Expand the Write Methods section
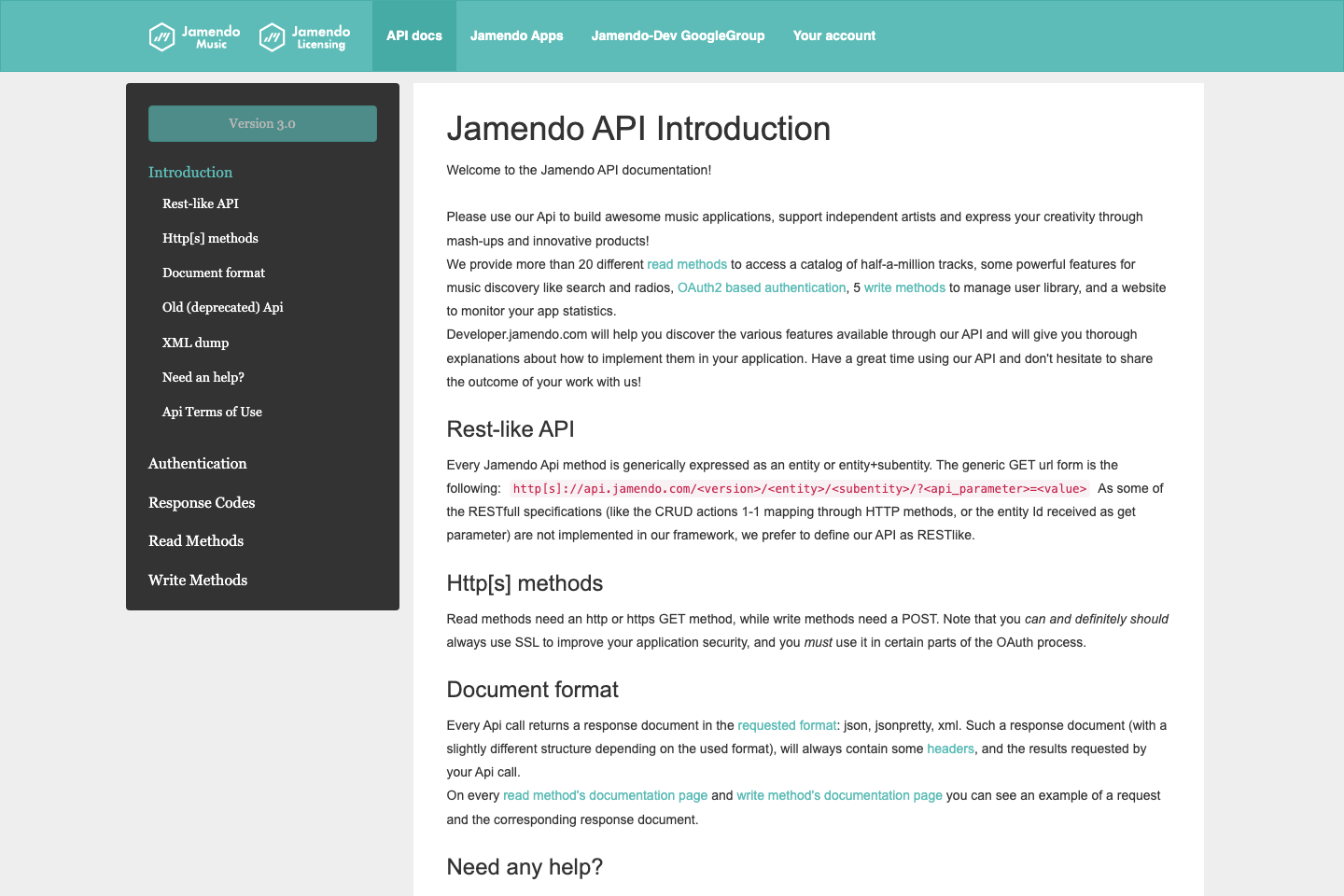The width and height of the screenshot is (1344, 896). [198, 580]
